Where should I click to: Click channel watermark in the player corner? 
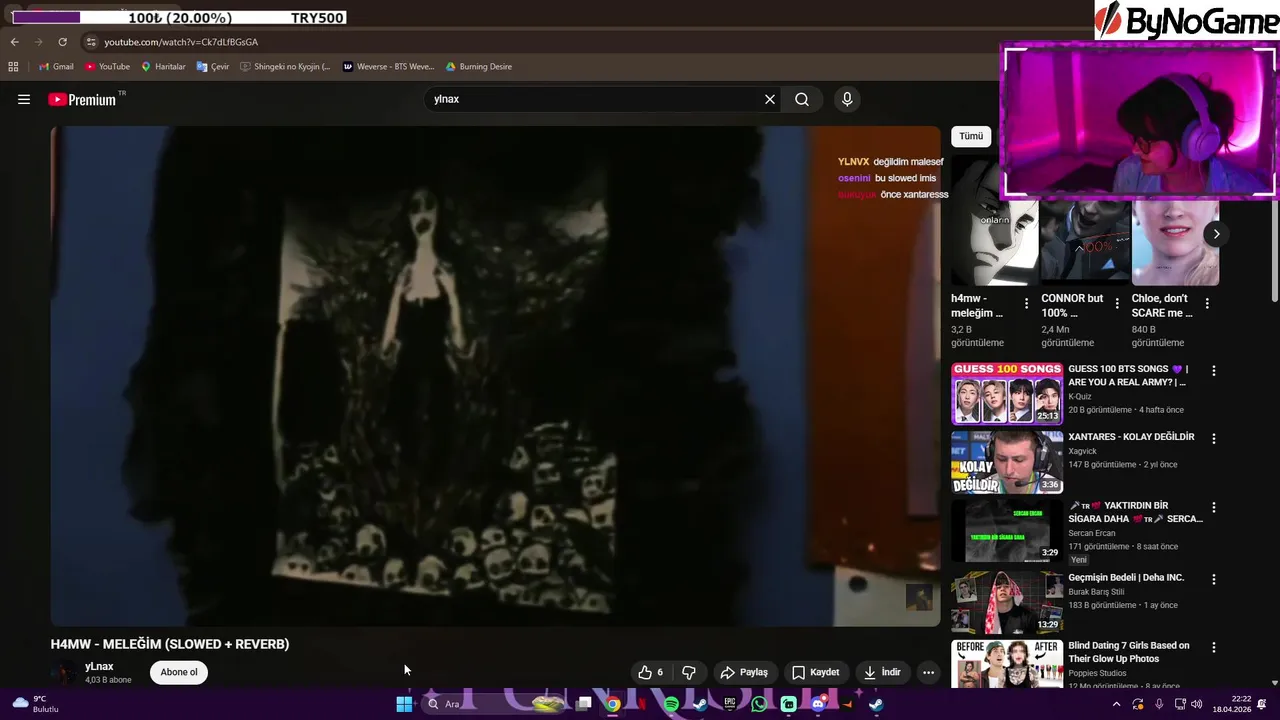click(x=919, y=597)
